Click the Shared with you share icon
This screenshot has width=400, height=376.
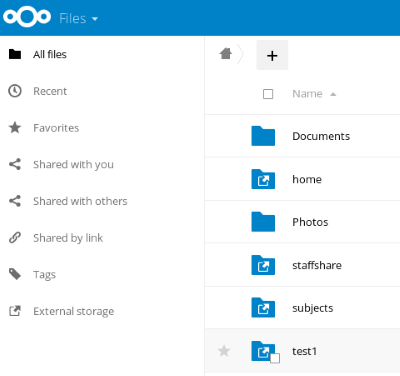click(15, 164)
